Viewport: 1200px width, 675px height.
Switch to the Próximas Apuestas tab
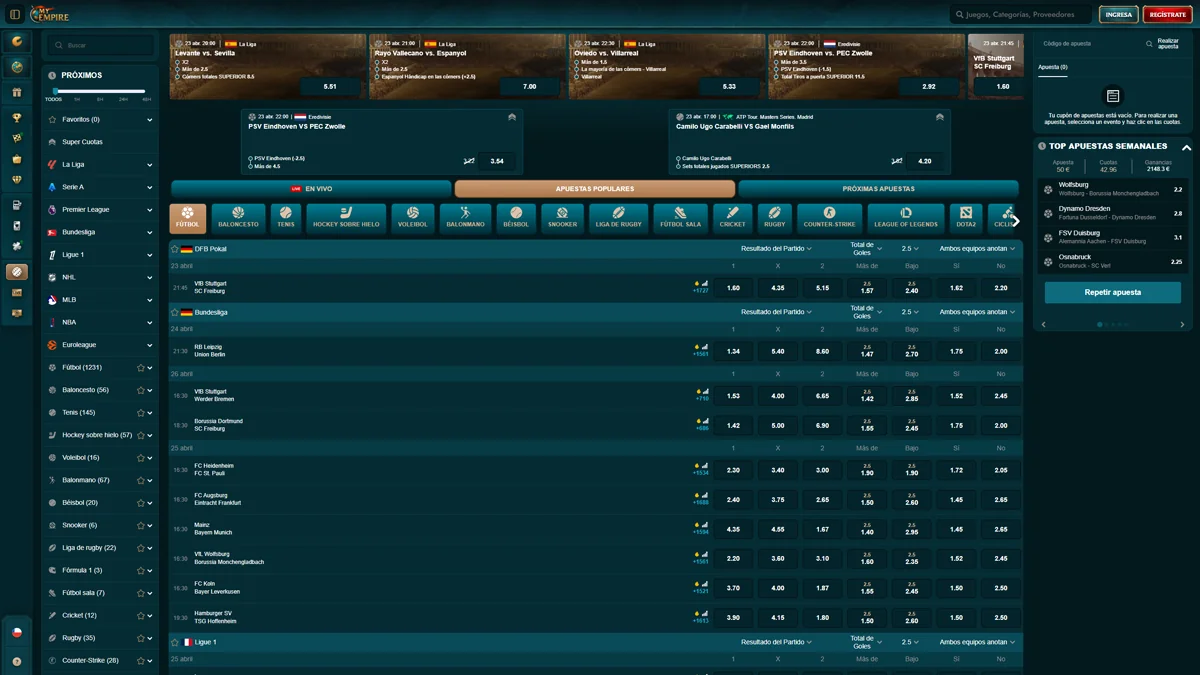tap(878, 188)
